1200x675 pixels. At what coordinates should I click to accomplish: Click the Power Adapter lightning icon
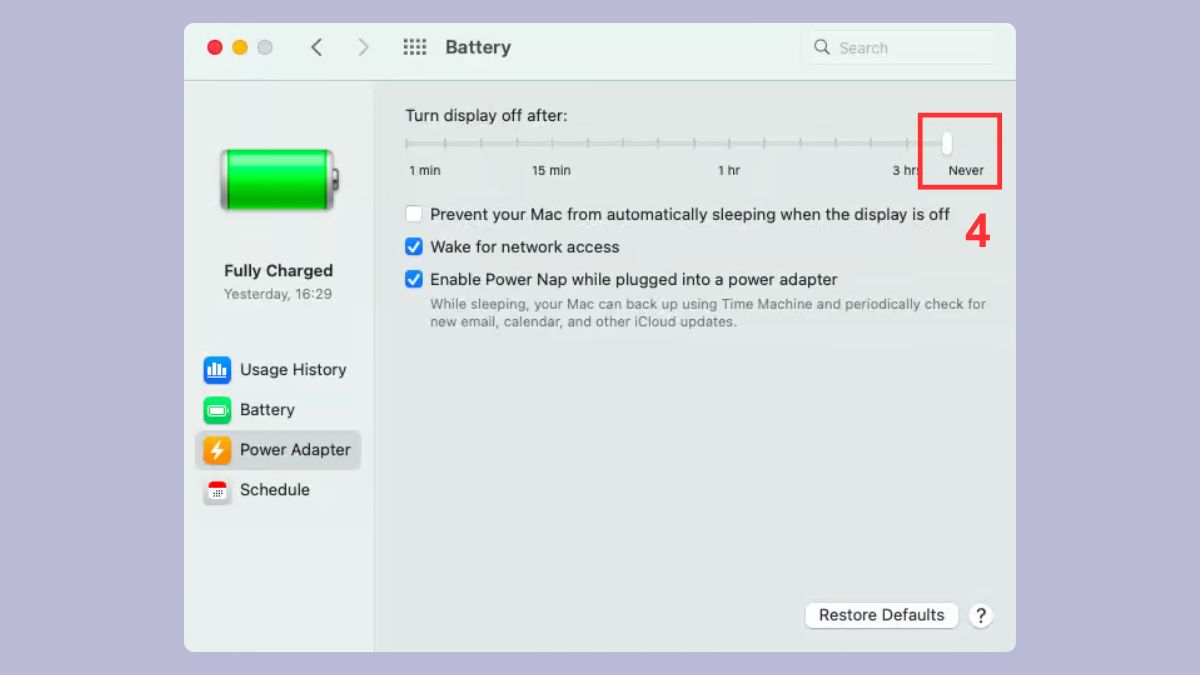click(x=217, y=450)
